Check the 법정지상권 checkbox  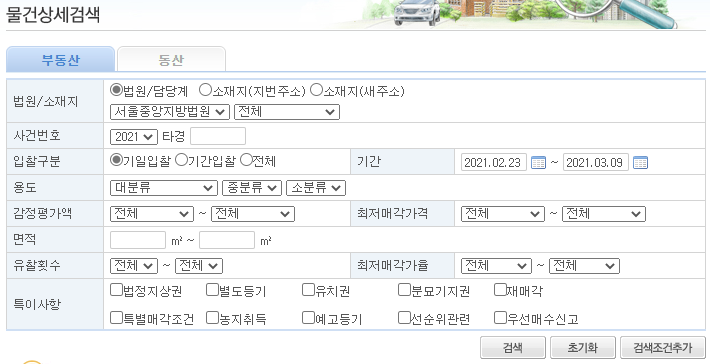pyautogui.click(x=116, y=290)
